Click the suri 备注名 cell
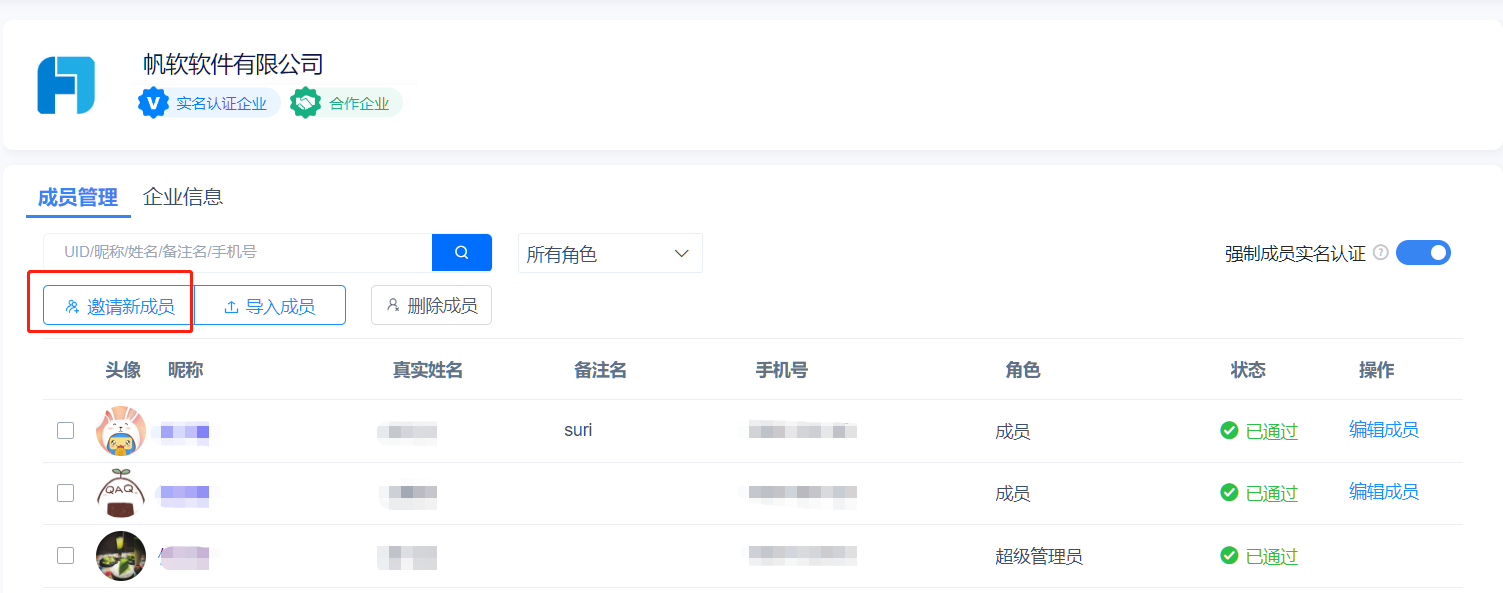 (x=578, y=430)
